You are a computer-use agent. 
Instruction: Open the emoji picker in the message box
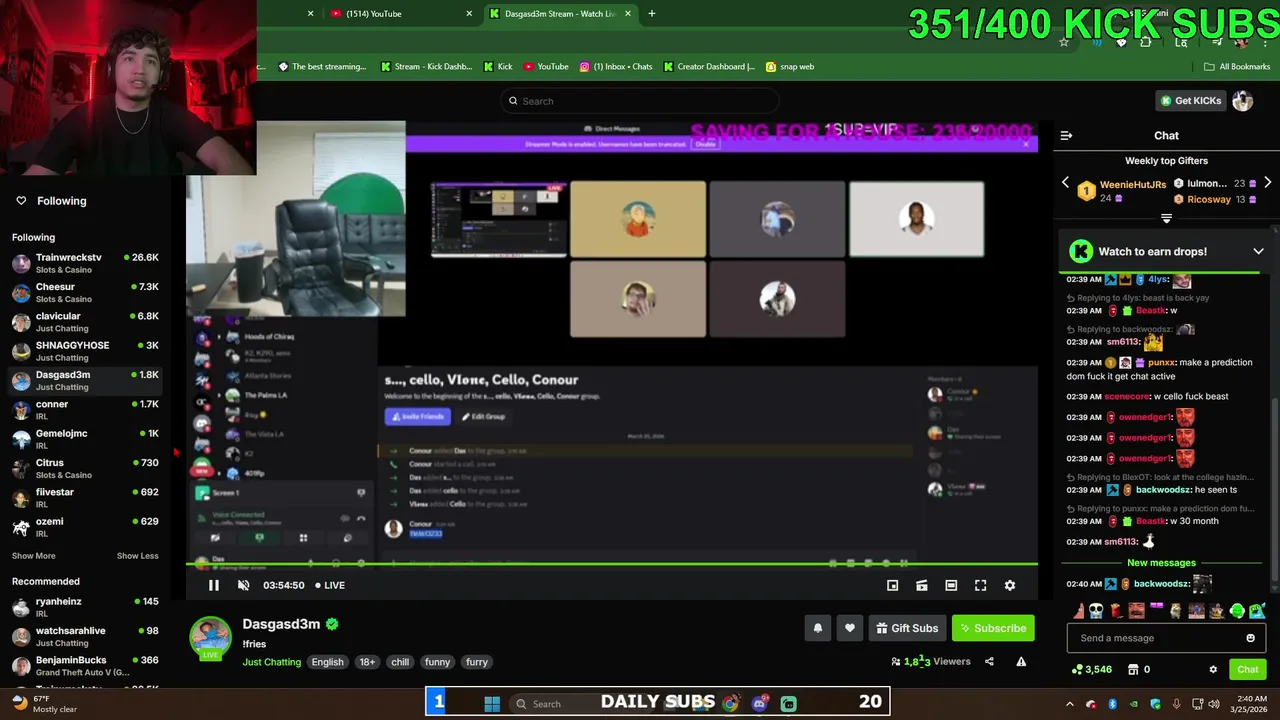(x=1250, y=638)
